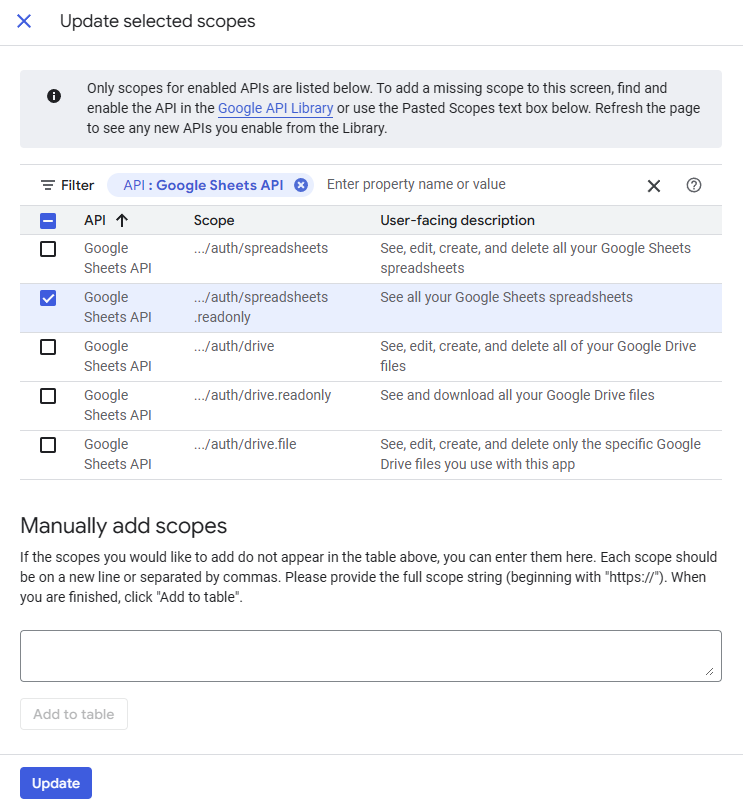
Task: Focus the manually add scopes text box
Action: point(370,656)
